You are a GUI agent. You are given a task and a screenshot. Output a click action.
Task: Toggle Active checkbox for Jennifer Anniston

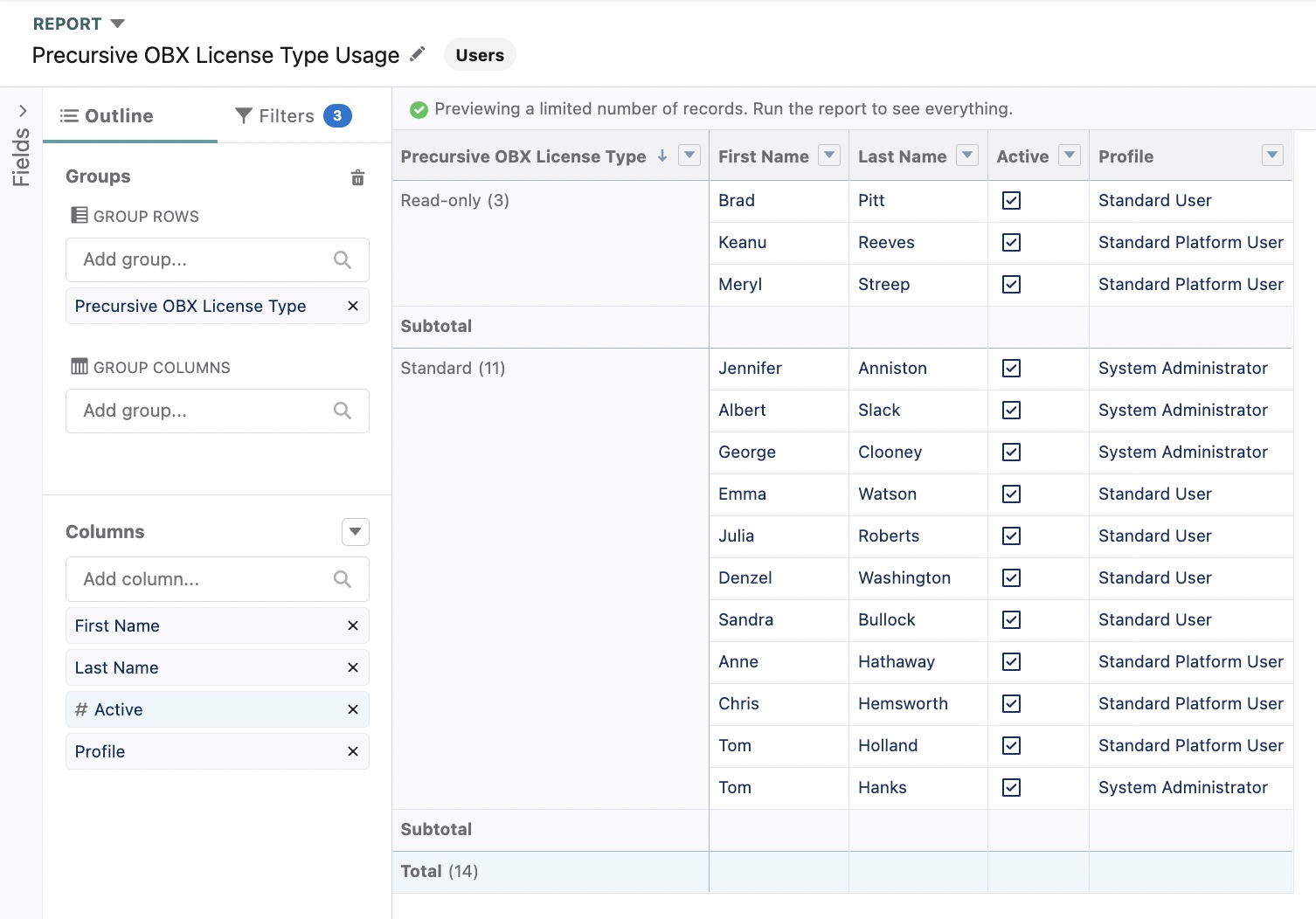coord(1011,368)
